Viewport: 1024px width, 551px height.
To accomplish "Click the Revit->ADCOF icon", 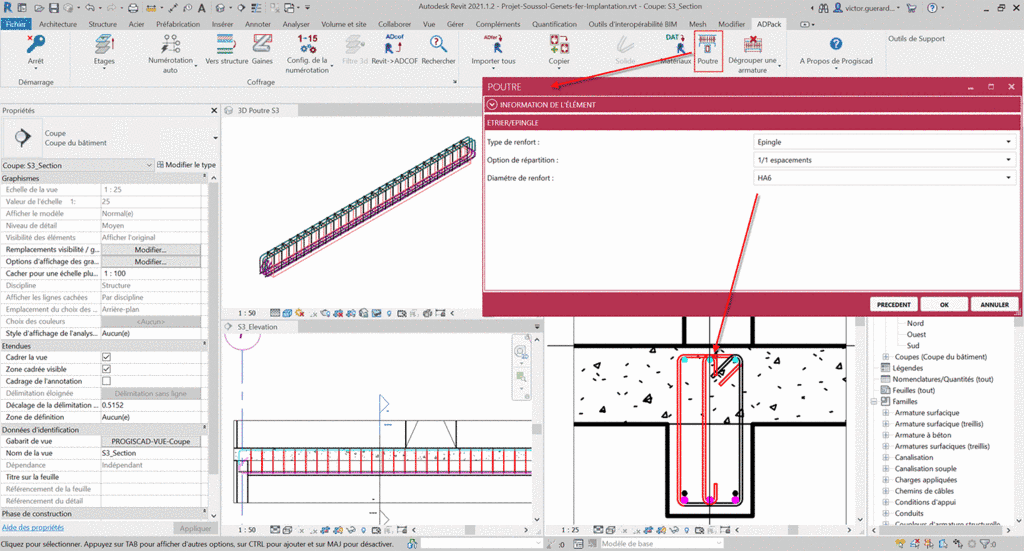I will [394, 44].
